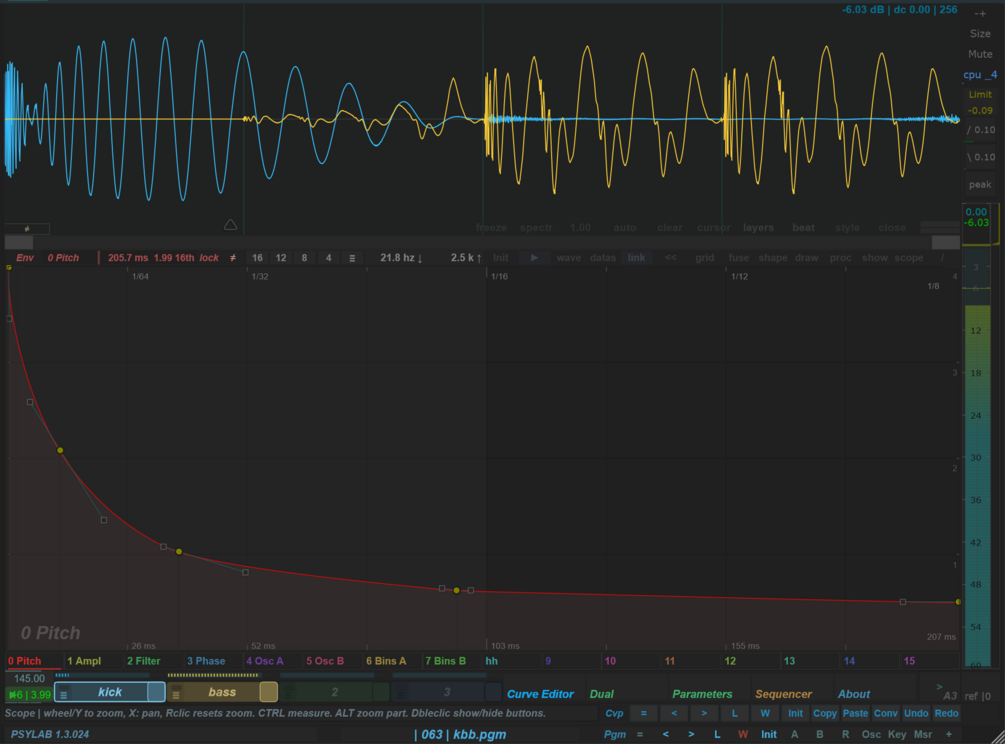1005x744 pixels.
Task: Toggle the kick layer enable square
Action: click(x=156, y=692)
